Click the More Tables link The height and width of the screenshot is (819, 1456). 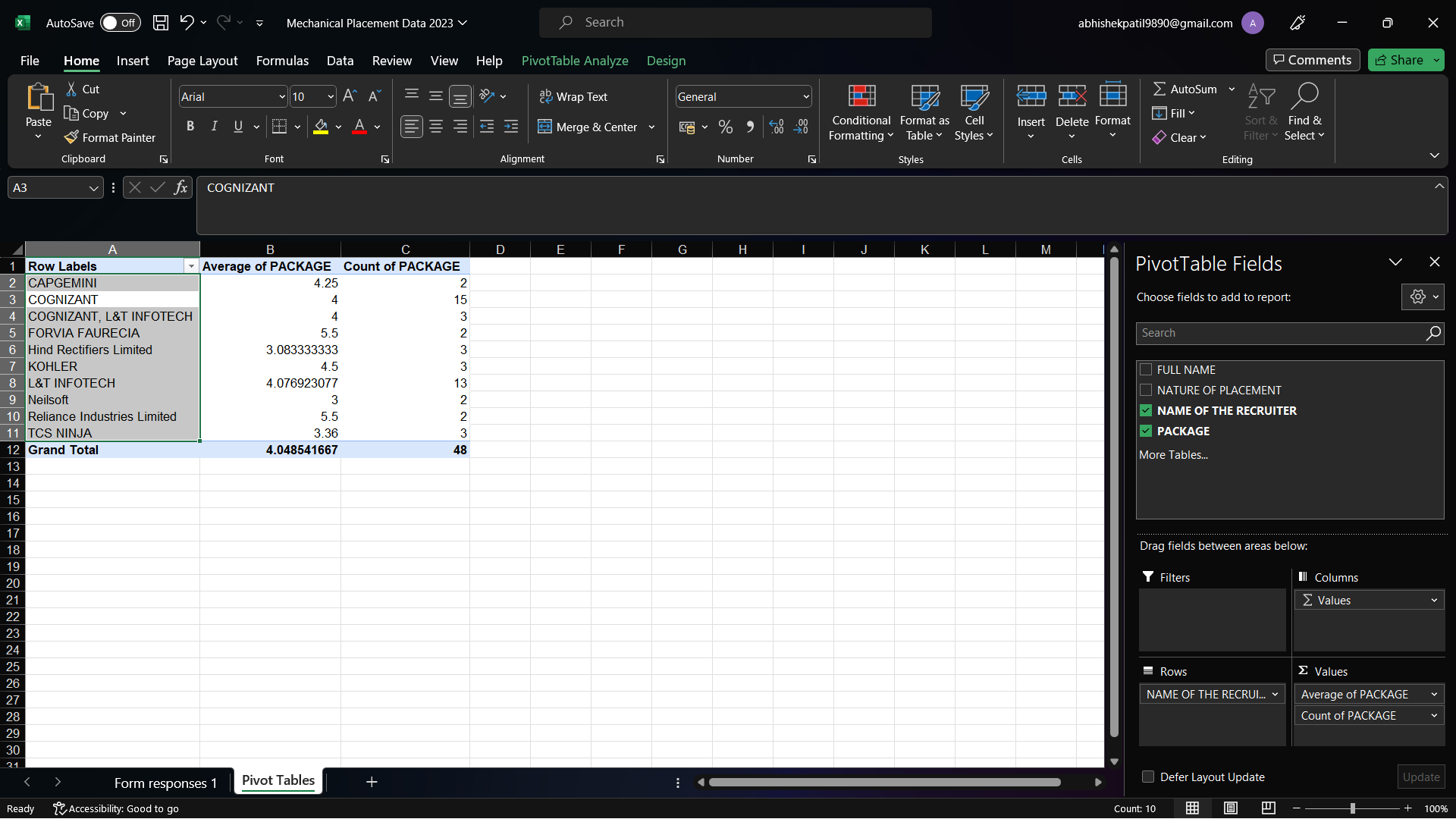pos(1173,455)
